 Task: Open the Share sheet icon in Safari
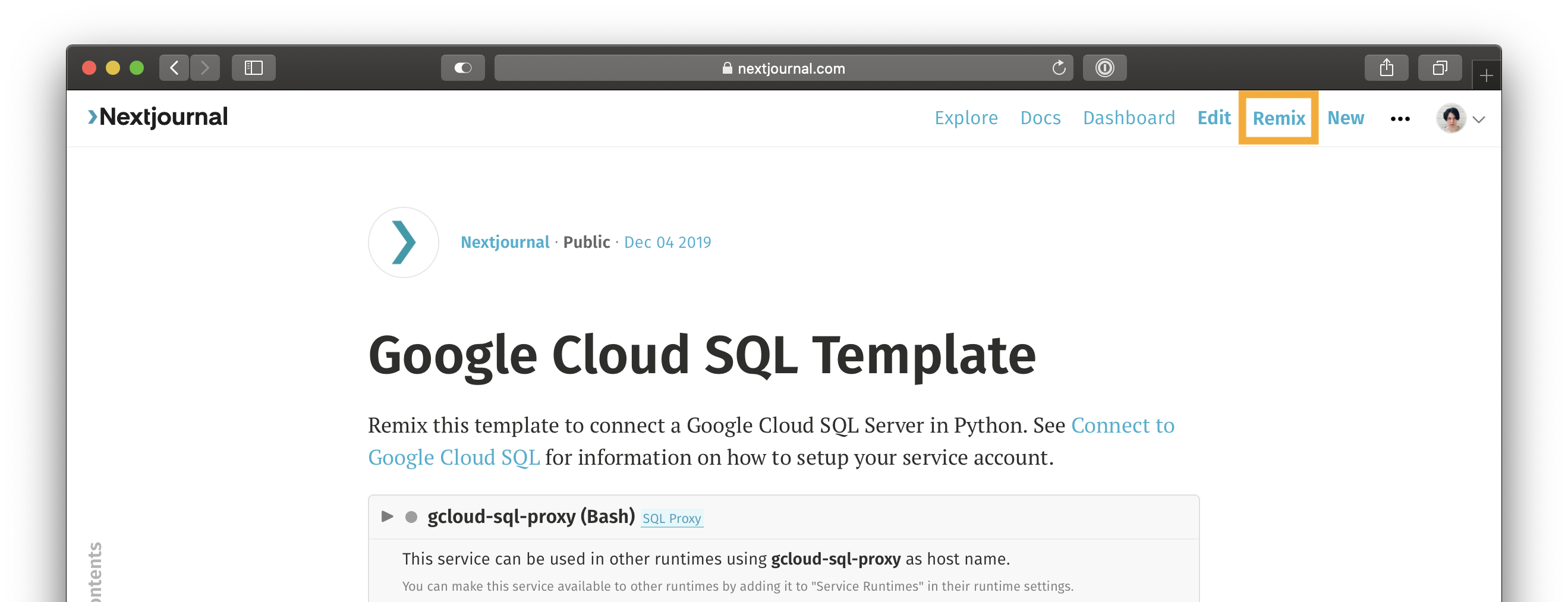[1386, 68]
